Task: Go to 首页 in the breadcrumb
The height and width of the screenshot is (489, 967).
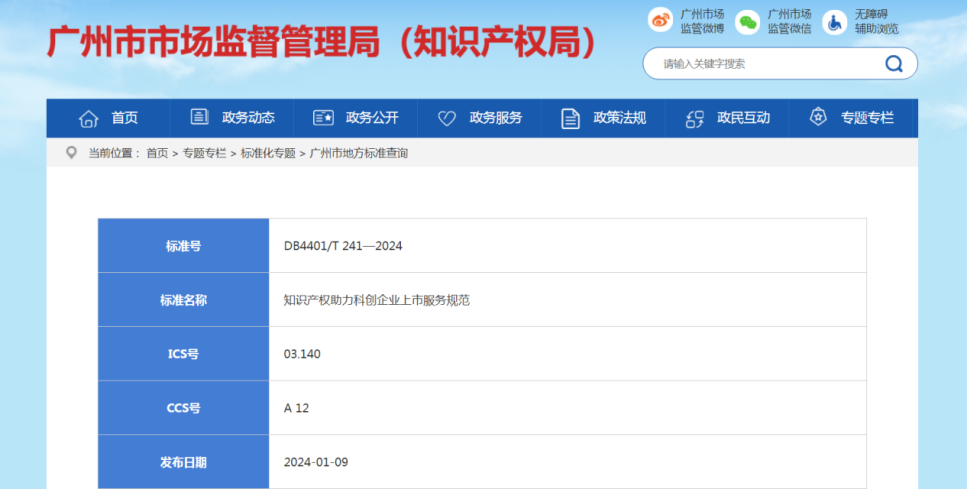Action: pos(157,153)
